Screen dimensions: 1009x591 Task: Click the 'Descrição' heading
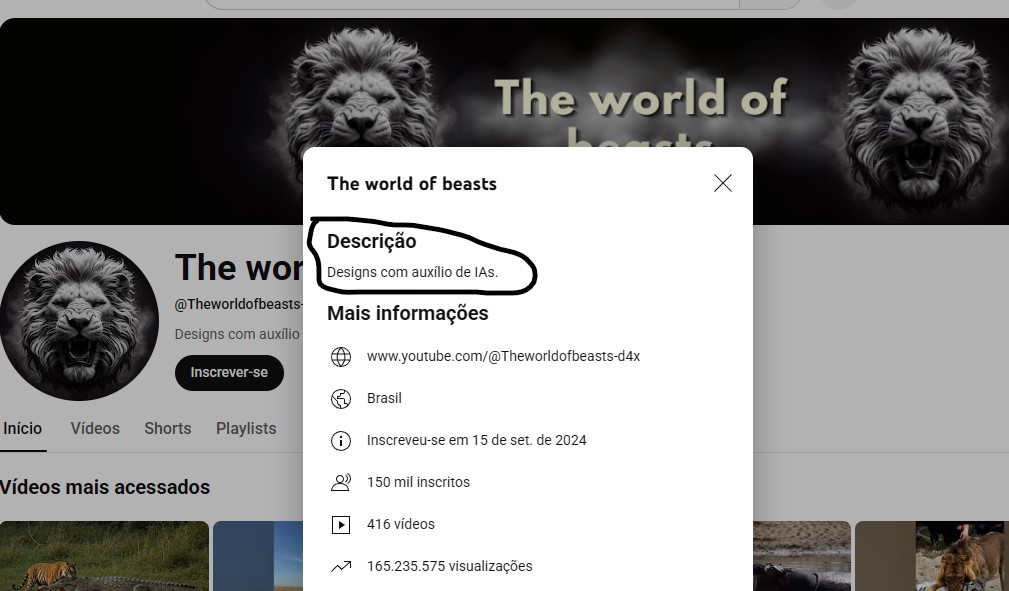[372, 241]
